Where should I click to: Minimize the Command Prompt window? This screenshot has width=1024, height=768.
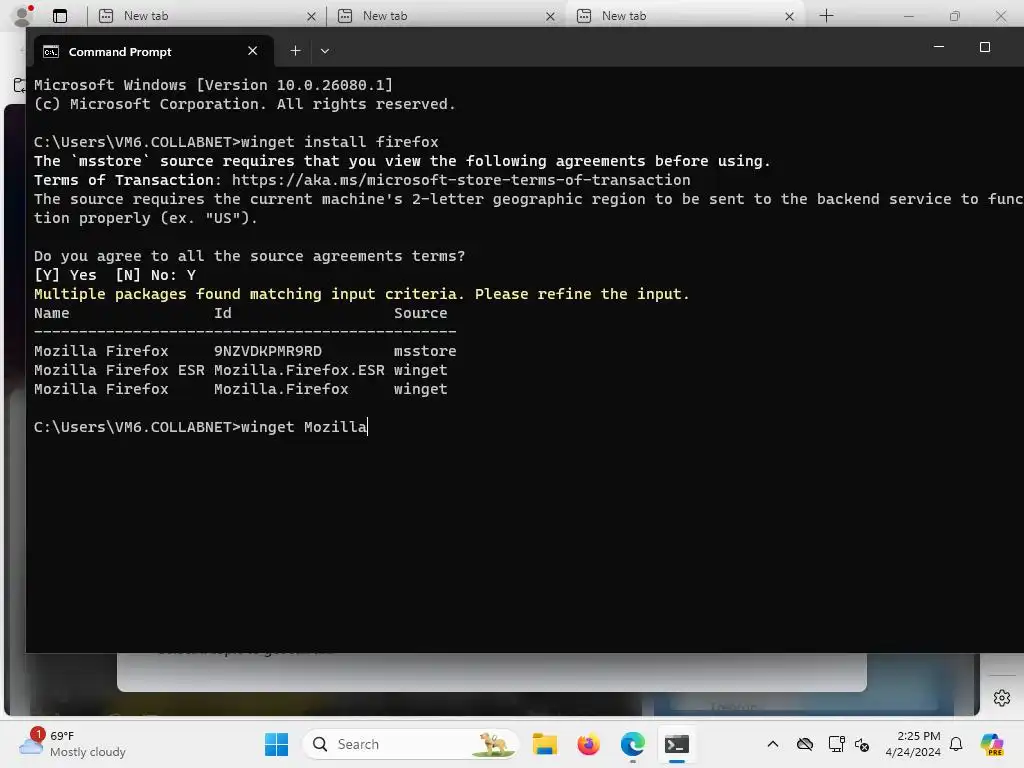pyautogui.click(x=939, y=47)
